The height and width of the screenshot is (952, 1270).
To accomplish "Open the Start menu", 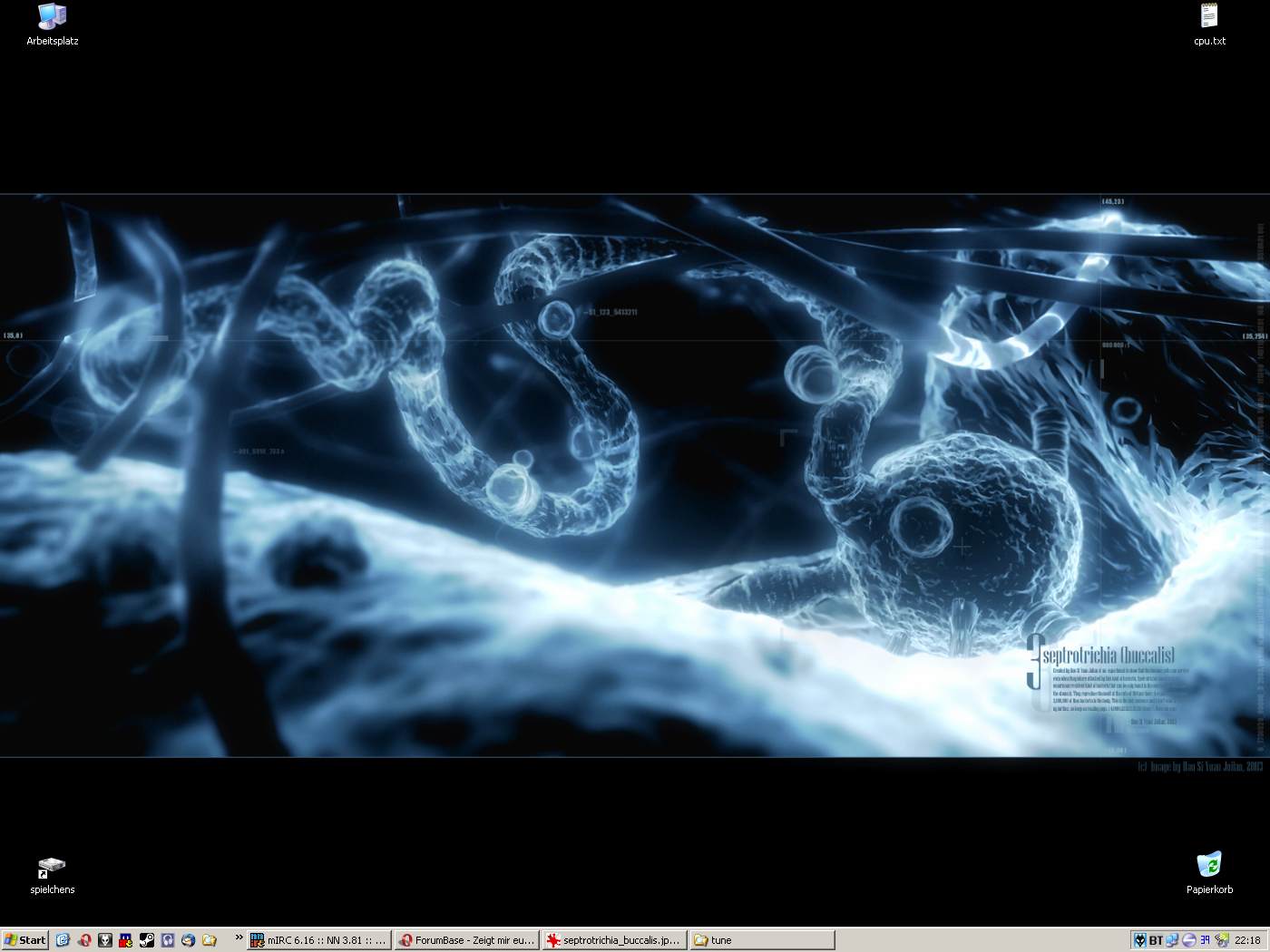I will point(24,940).
